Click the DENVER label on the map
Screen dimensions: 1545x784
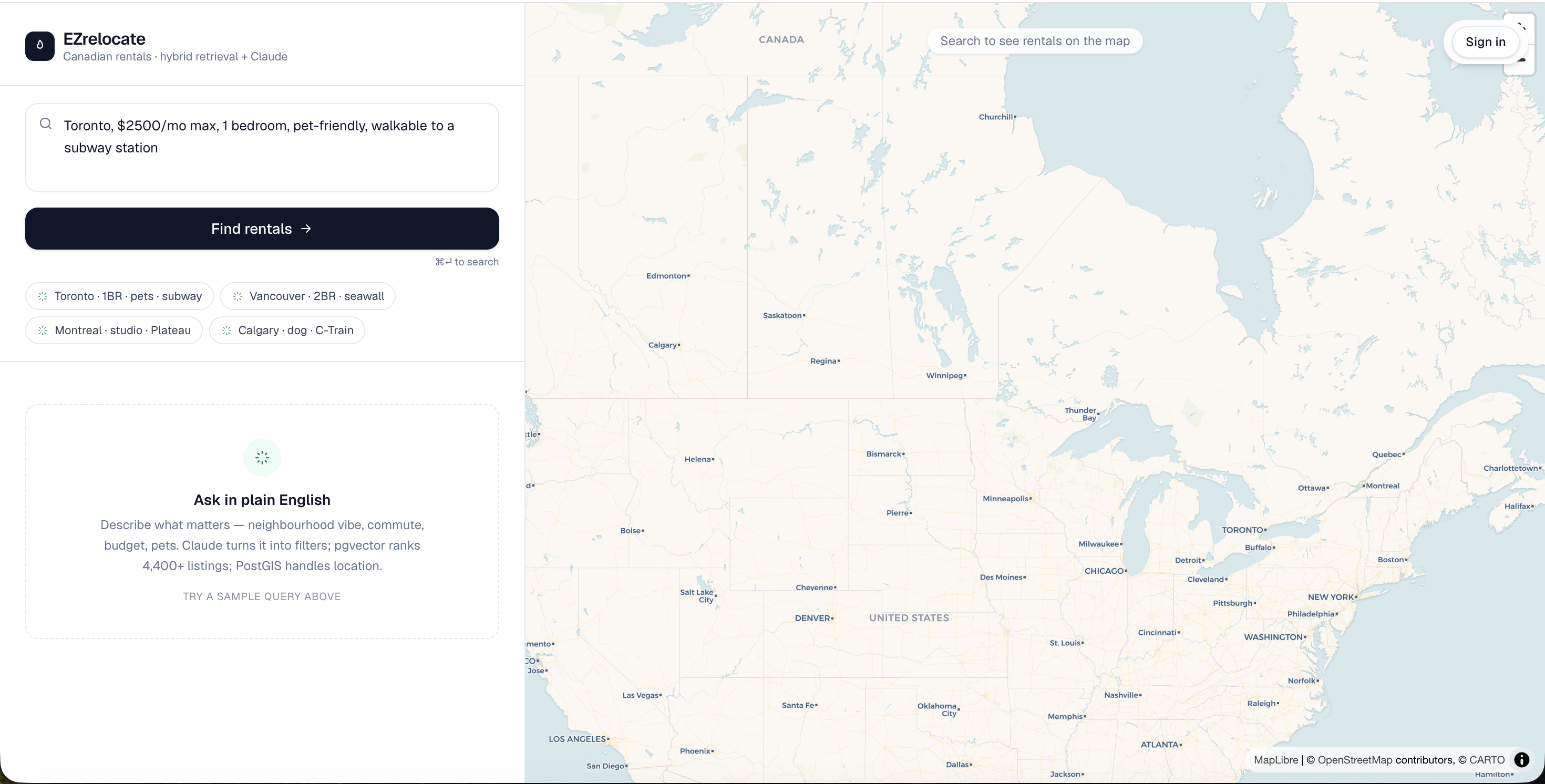coord(812,618)
